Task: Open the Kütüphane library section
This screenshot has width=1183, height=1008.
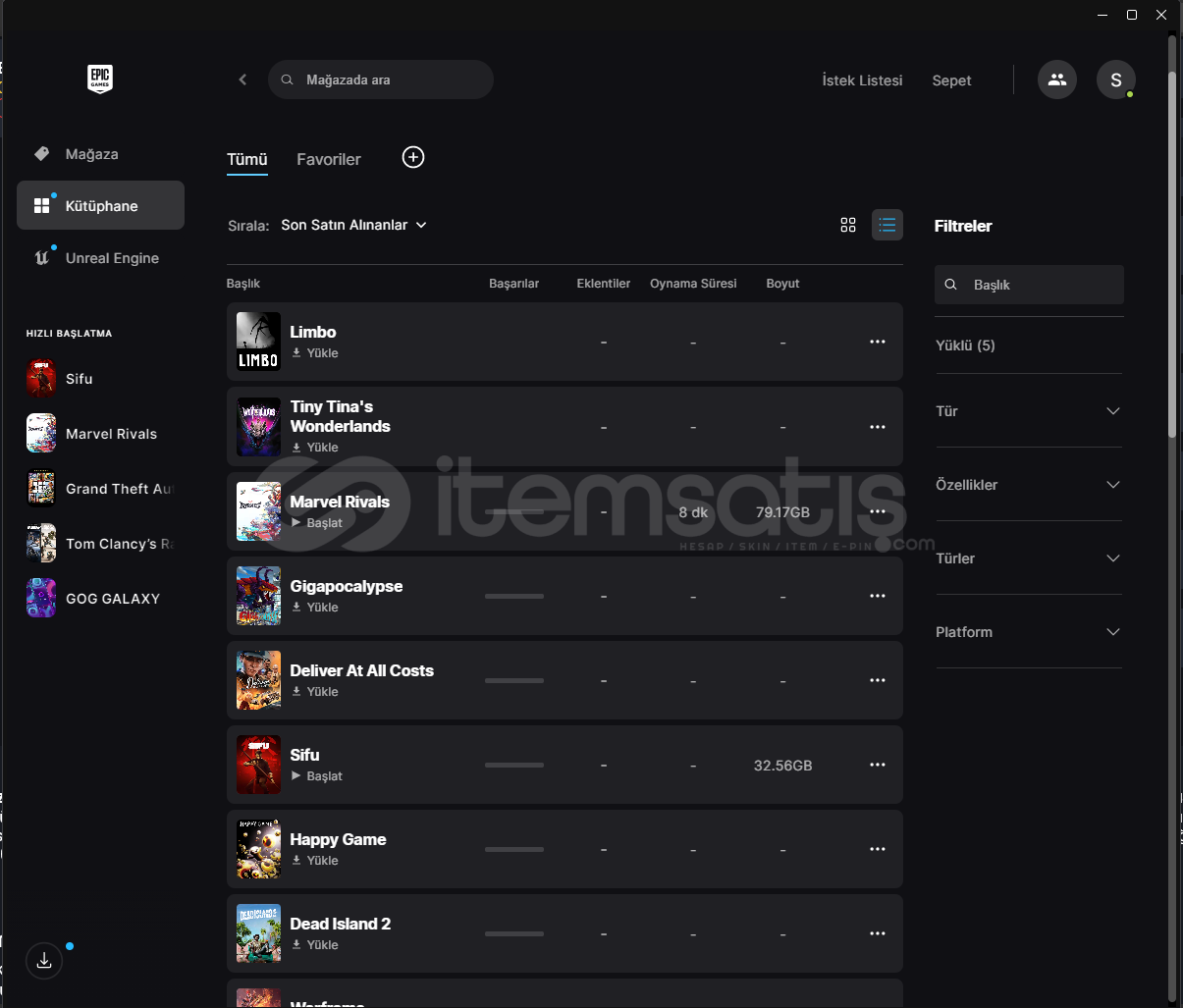Action: coord(100,205)
